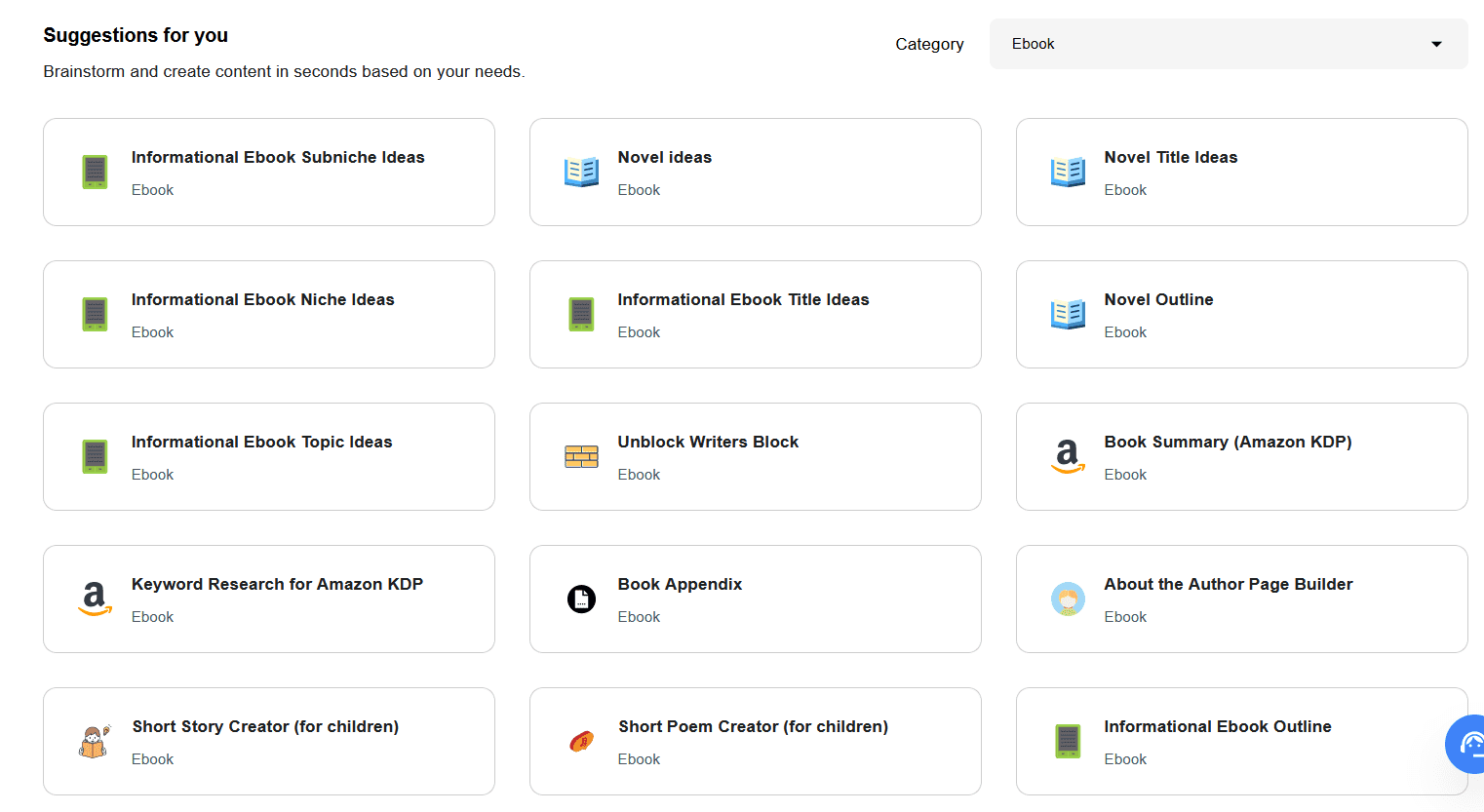
Task: Click the brick wall icon for Writers Block
Action: pos(581,456)
